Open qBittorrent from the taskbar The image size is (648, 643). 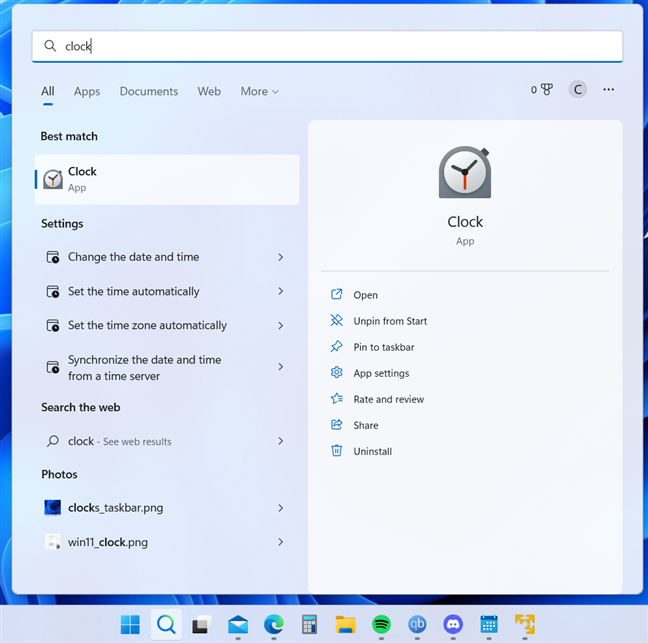(417, 624)
